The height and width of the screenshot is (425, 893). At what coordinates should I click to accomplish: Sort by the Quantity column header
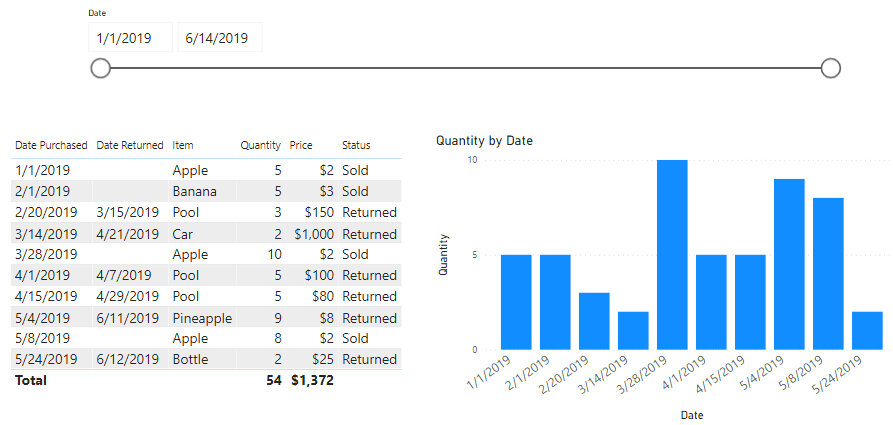click(x=260, y=145)
